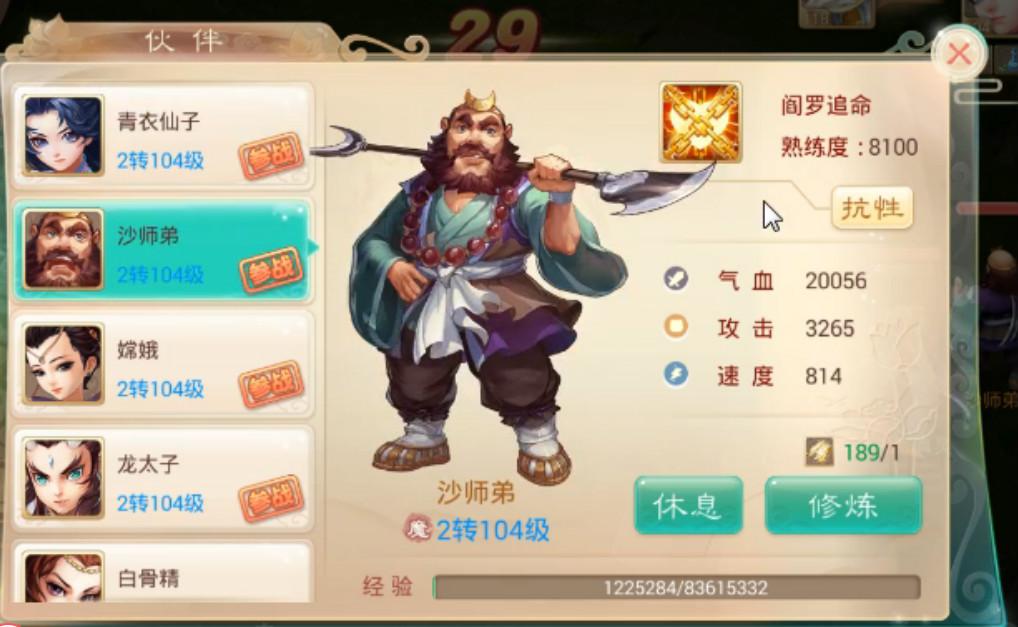This screenshot has height=627, width=1018.
Task: Click the 修炼 cultivate button
Action: pos(843,505)
